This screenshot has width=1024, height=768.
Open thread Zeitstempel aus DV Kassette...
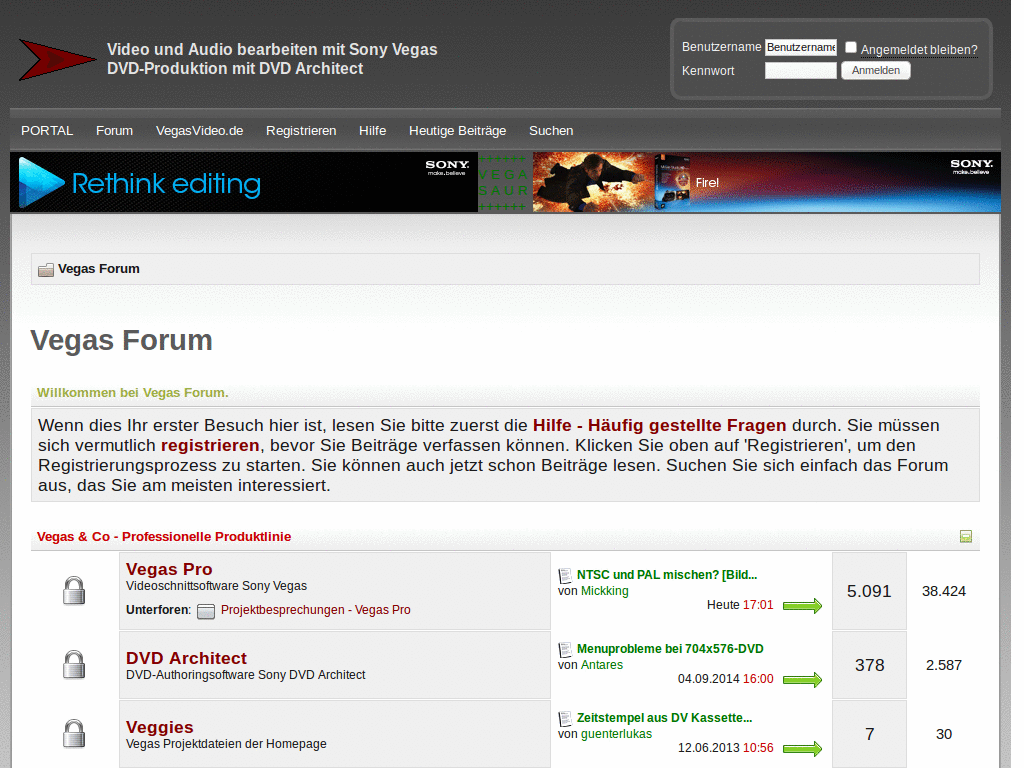pyautogui.click(x=664, y=718)
